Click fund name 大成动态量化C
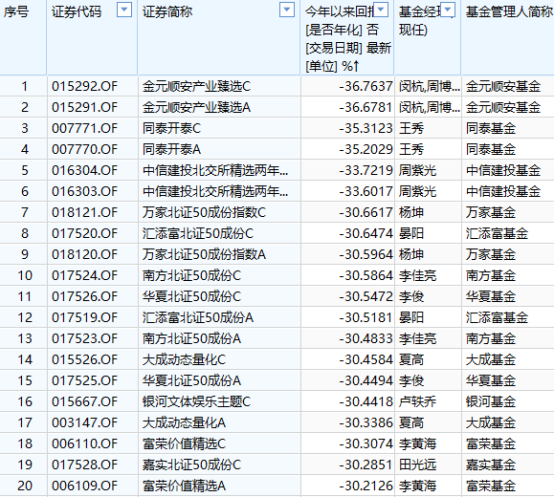The image size is (554, 498). tap(184, 360)
